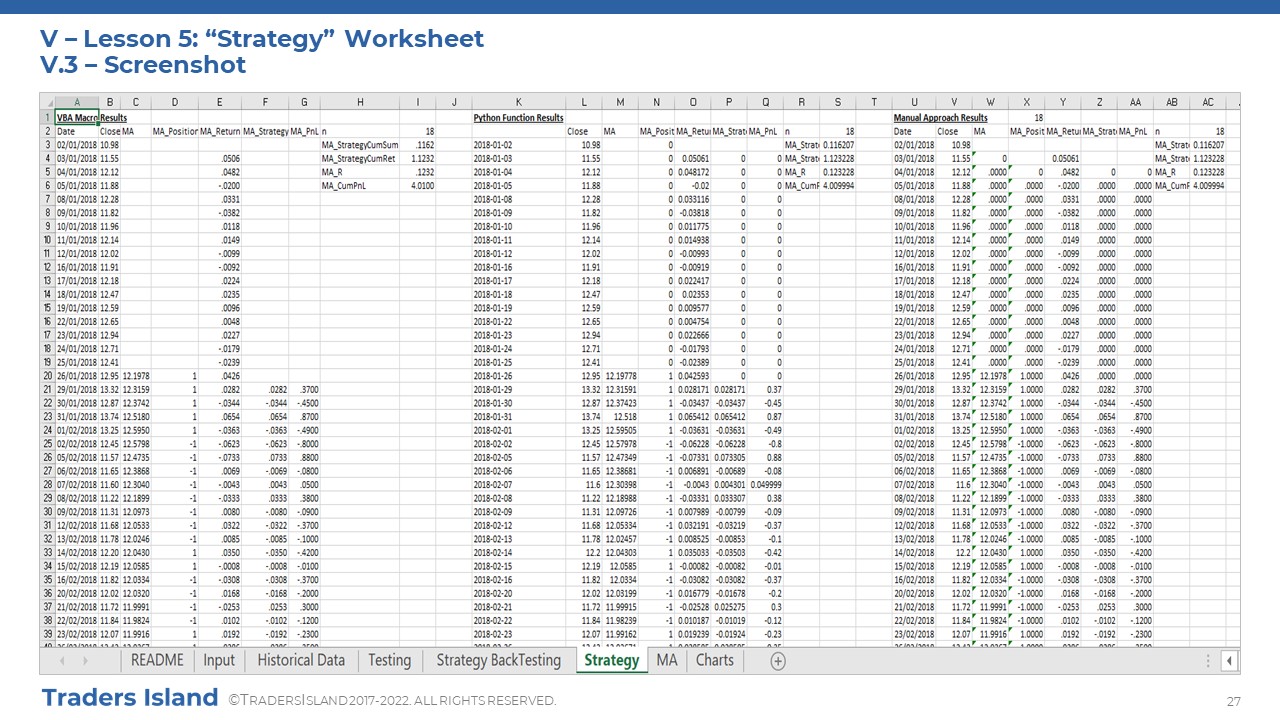Click the 'VBA Macro Results' cell A1
Viewport: 1280px width, 720px height.
[77, 117]
